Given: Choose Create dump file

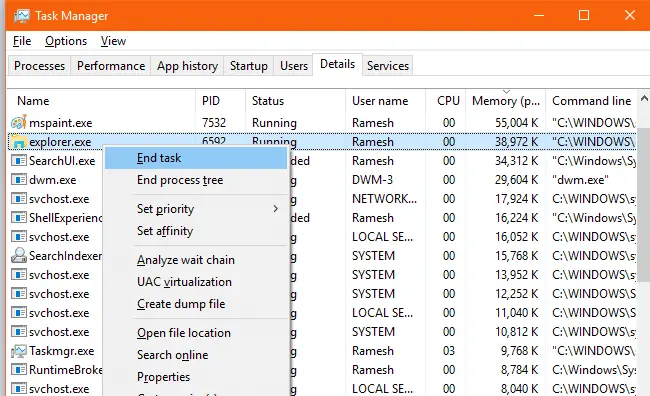Looking at the screenshot, I should point(196,304).
